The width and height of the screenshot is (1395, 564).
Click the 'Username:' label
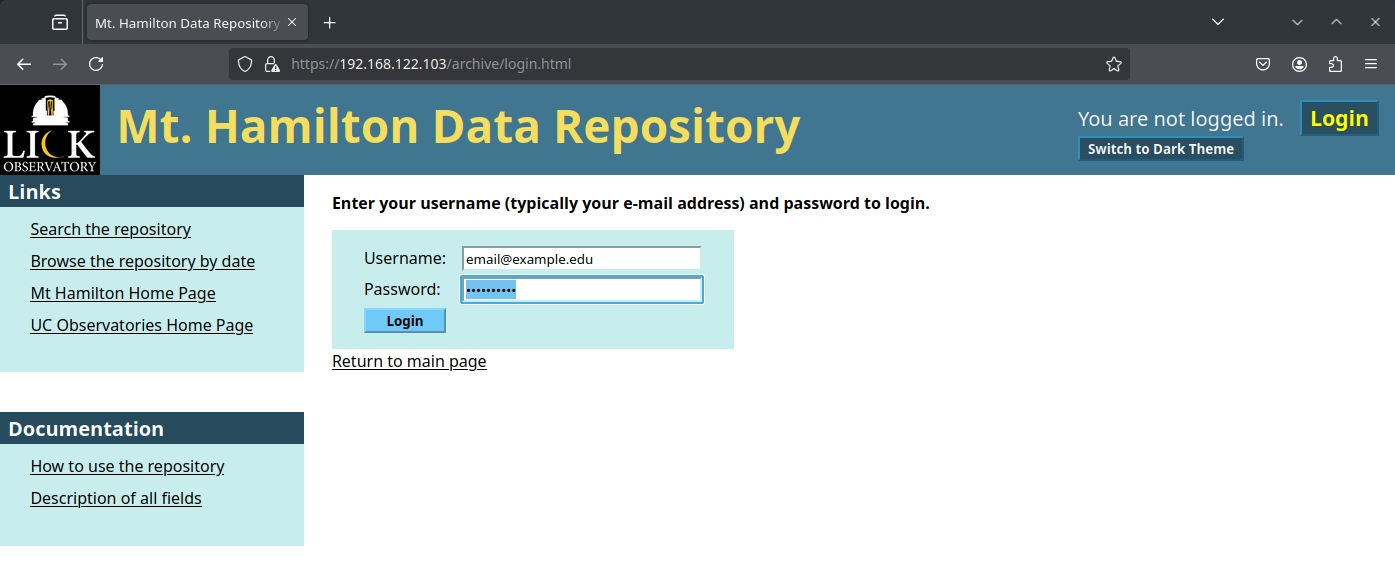(x=405, y=258)
